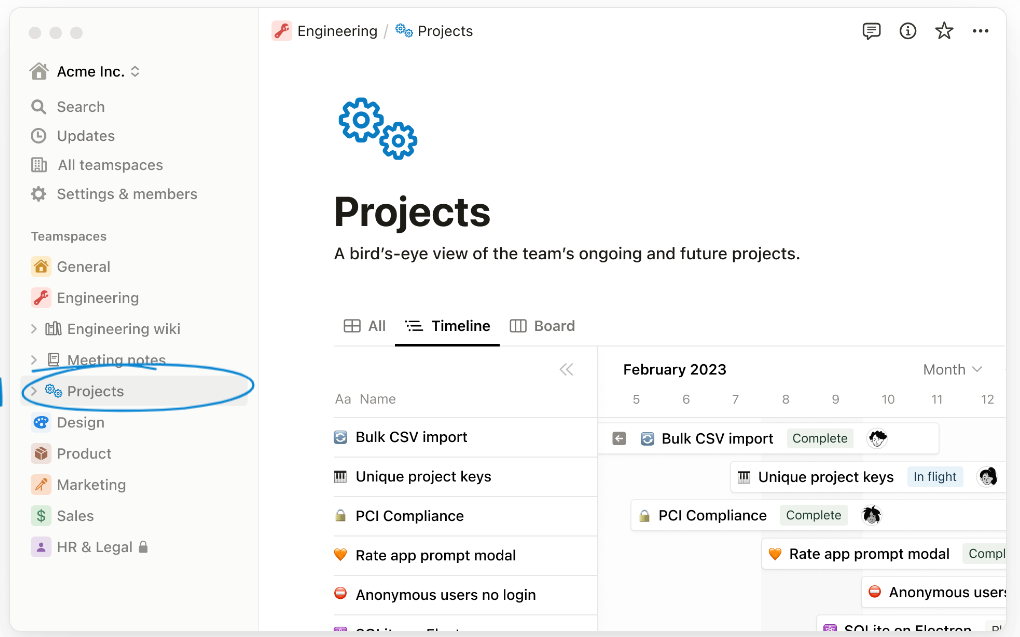Click the Projects page title
This screenshot has width=1020, height=637.
pos(412,212)
